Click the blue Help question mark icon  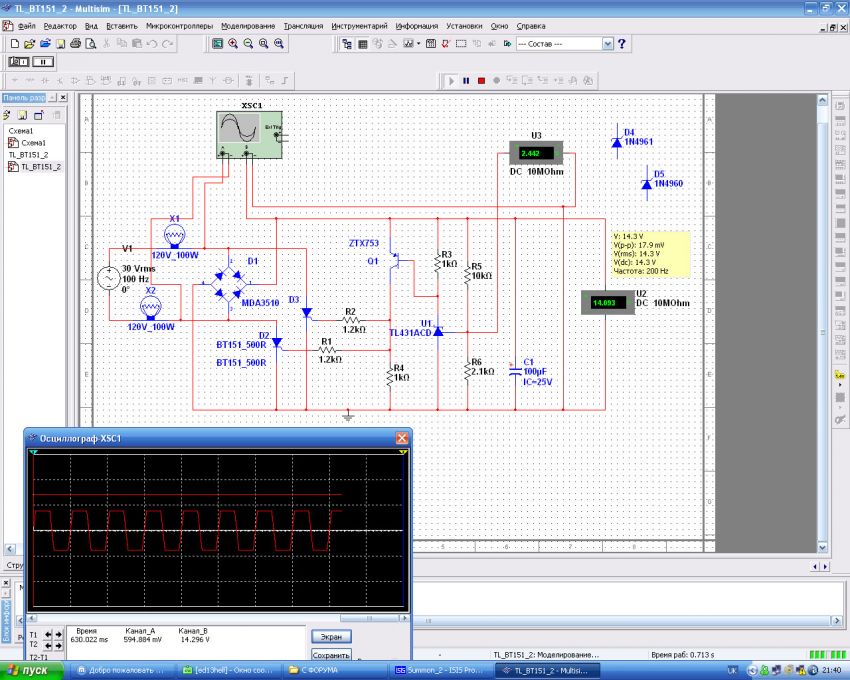622,45
